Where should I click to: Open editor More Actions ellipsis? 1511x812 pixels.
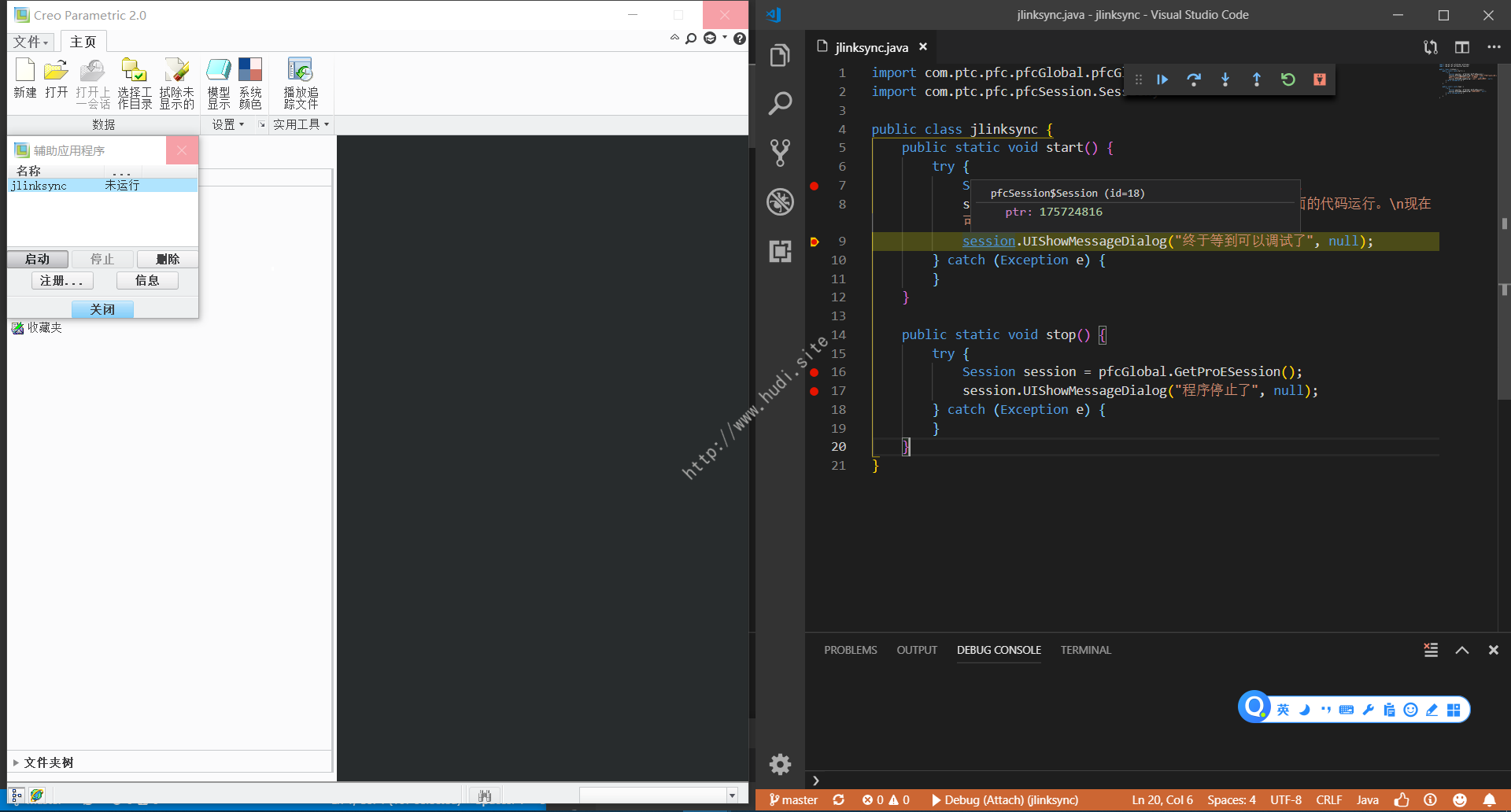pyautogui.click(x=1494, y=47)
